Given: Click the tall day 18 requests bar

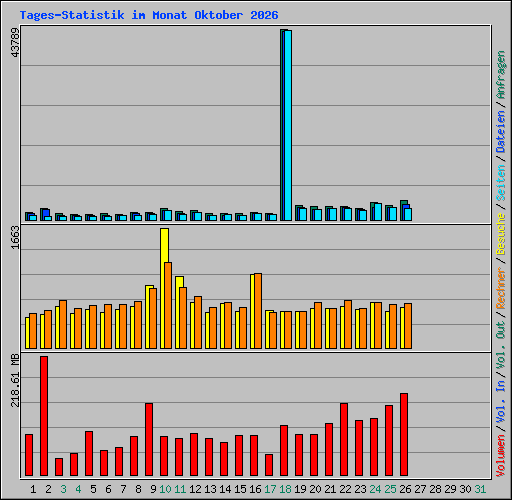Looking at the screenshot, I should [x=286, y=125].
